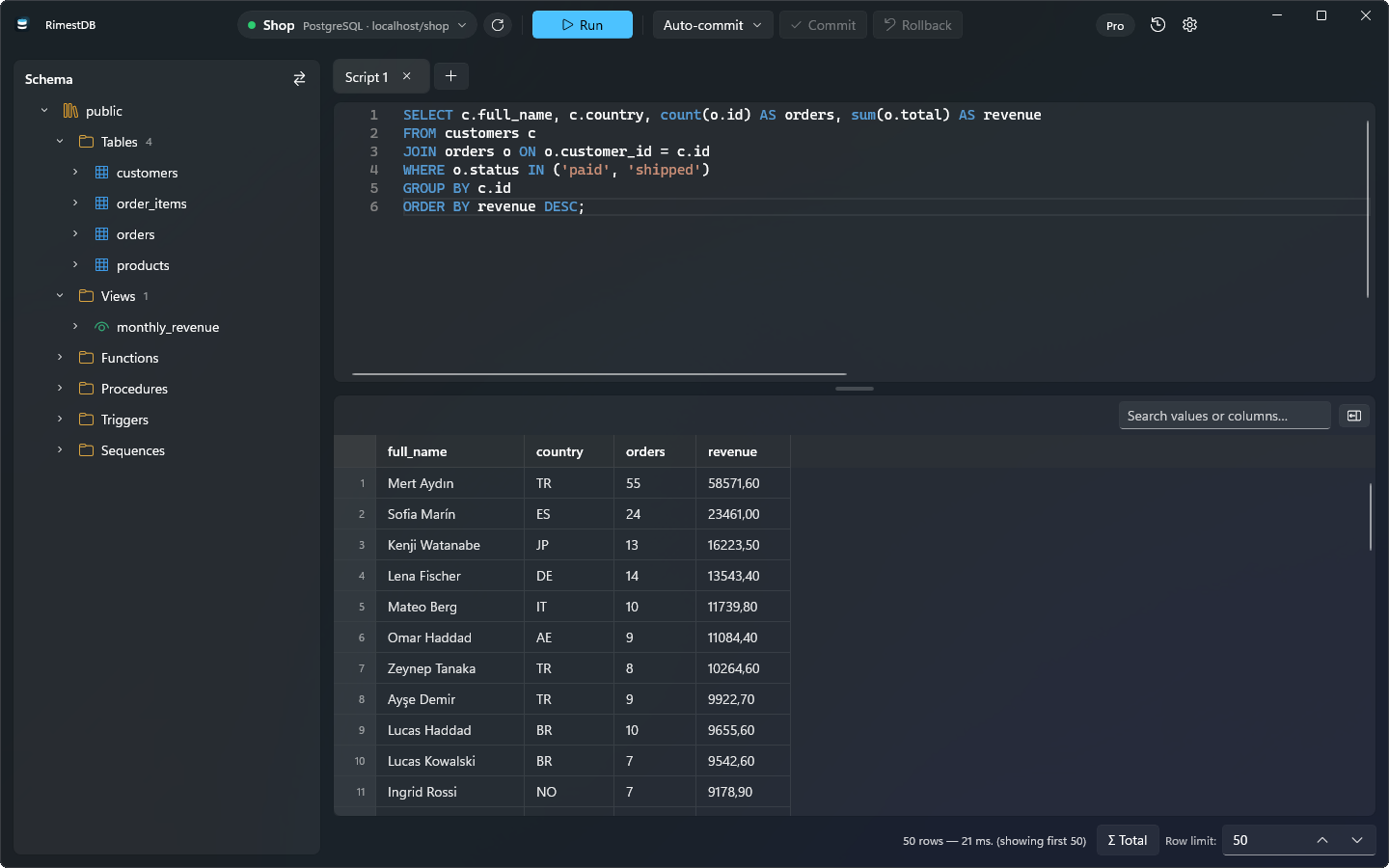Click the editor horizontal scrollbar
Image resolution: width=1389 pixels, height=868 pixels.
coord(599,374)
